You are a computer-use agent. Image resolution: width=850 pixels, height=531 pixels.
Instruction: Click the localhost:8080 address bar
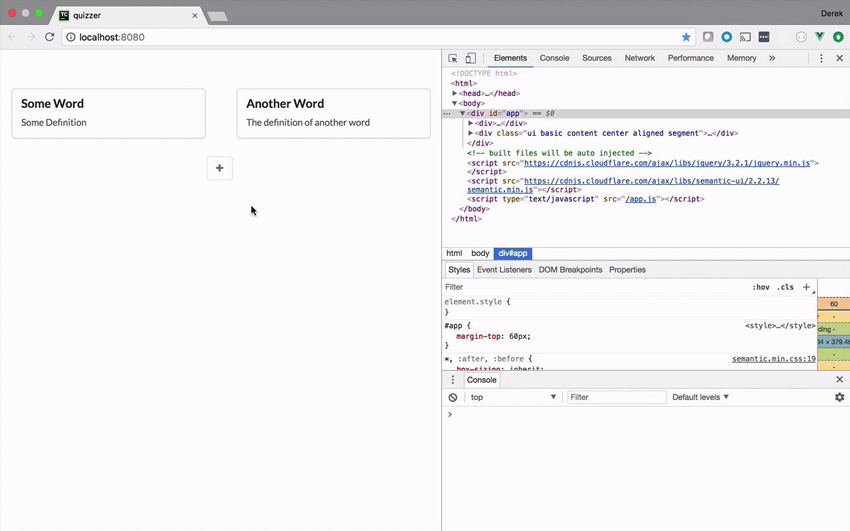[377, 37]
